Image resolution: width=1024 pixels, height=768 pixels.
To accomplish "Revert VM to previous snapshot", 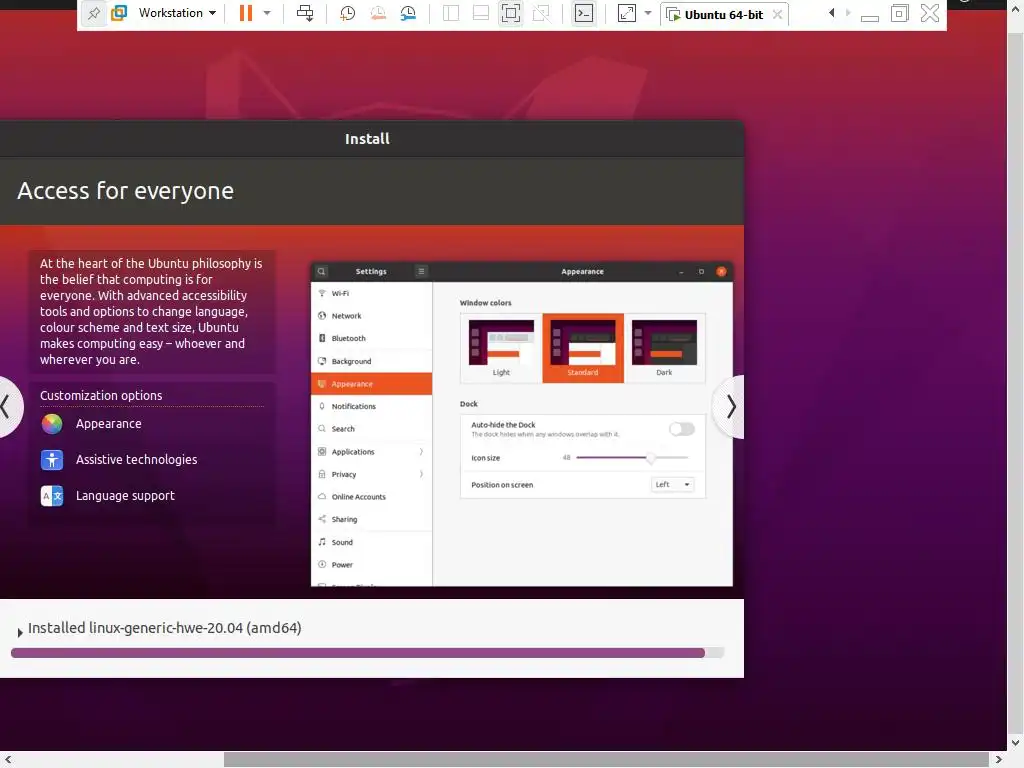I will tap(377, 13).
